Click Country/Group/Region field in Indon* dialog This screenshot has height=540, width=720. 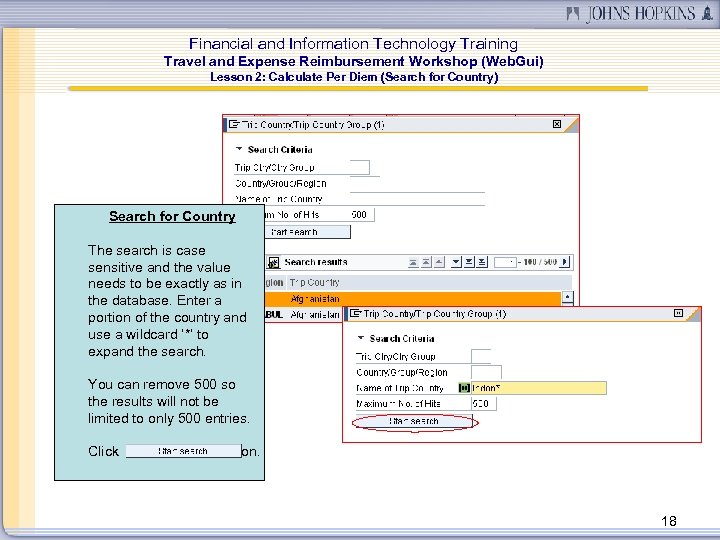[486, 372]
